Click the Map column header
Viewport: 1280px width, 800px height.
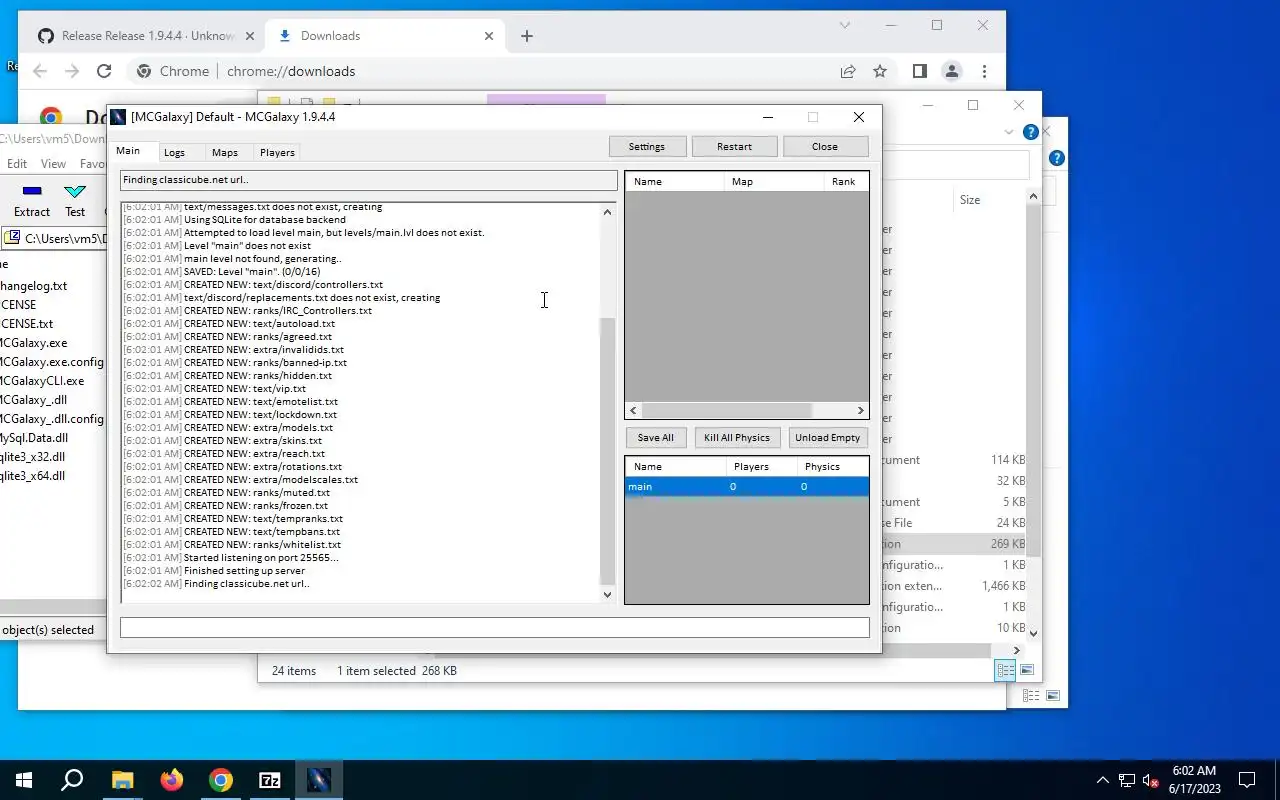click(773, 181)
